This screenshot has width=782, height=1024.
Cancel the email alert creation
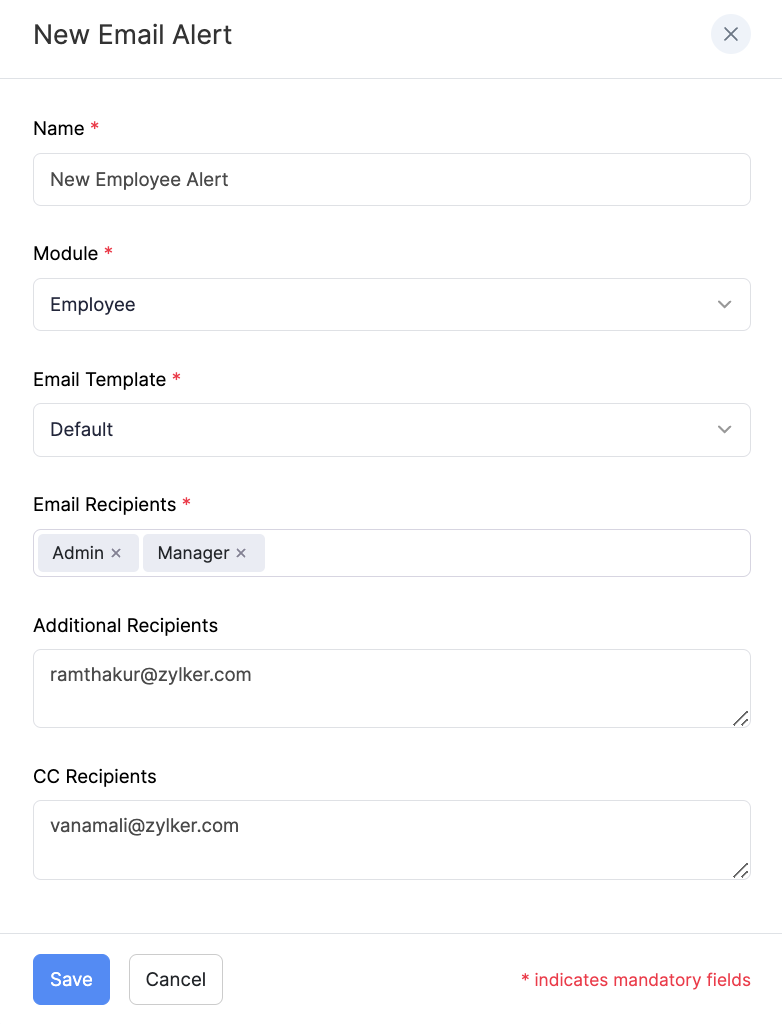(176, 979)
